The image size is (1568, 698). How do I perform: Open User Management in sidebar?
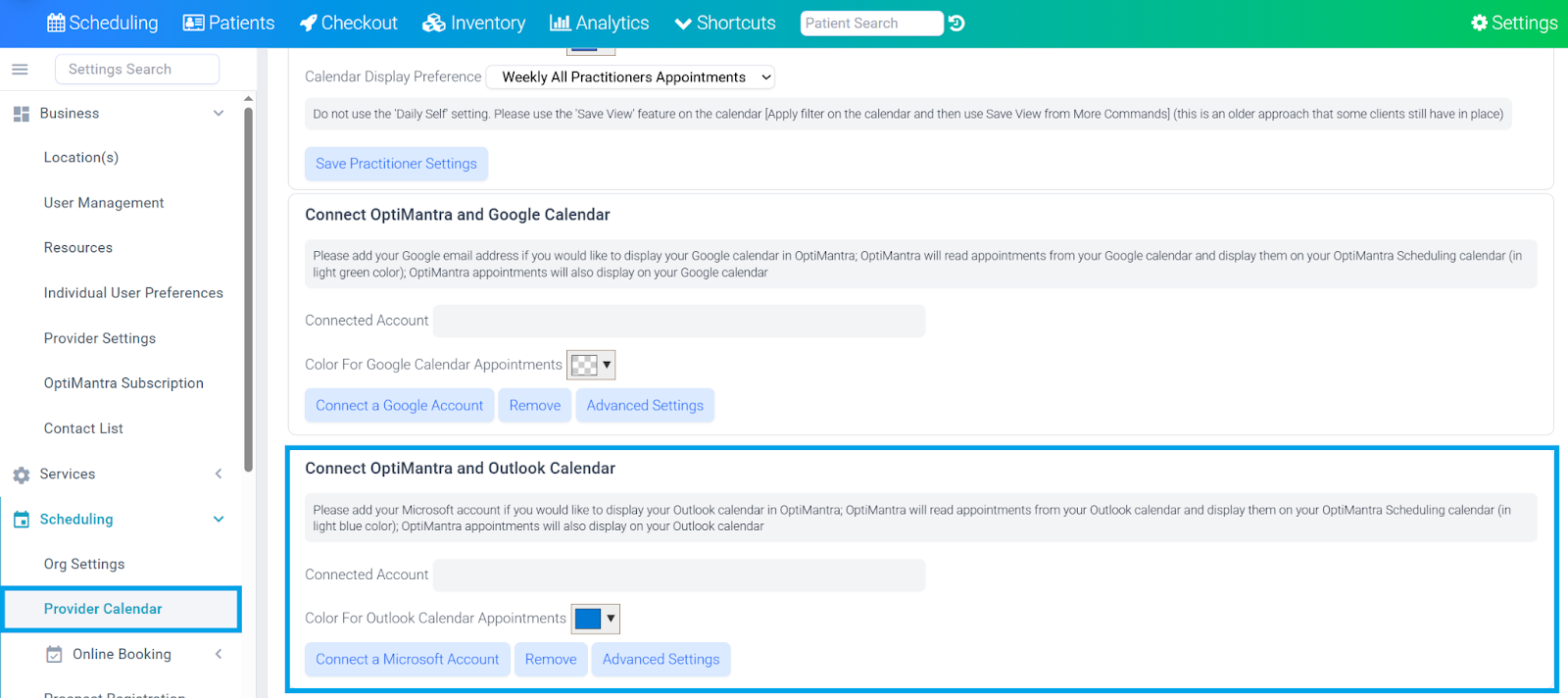pyautogui.click(x=104, y=203)
